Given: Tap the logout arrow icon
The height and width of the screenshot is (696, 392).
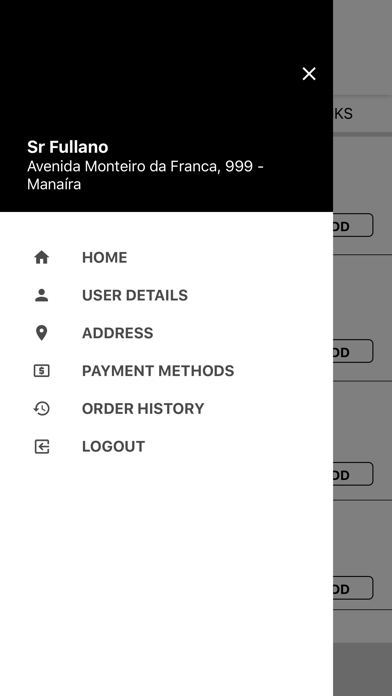Looking at the screenshot, I should (42, 446).
